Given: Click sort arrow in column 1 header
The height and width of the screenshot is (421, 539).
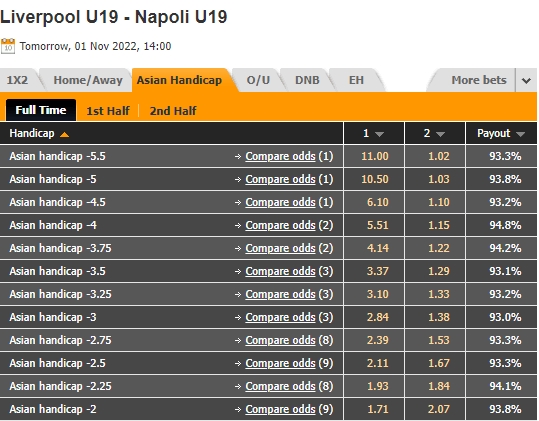Looking at the screenshot, I should 380,134.
